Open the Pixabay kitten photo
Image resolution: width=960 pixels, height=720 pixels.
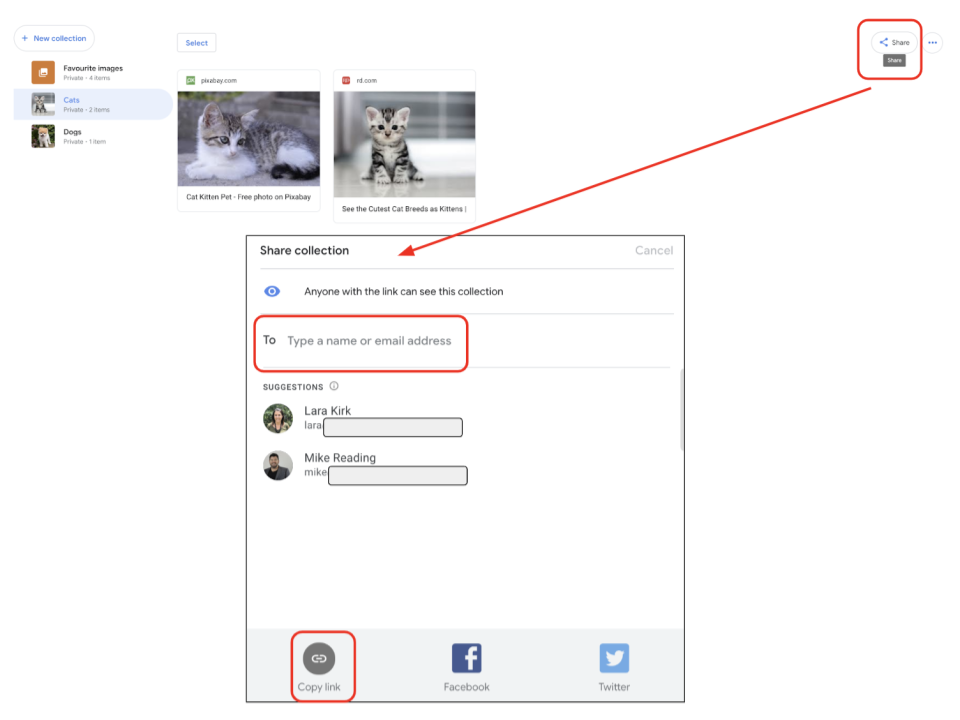249,139
